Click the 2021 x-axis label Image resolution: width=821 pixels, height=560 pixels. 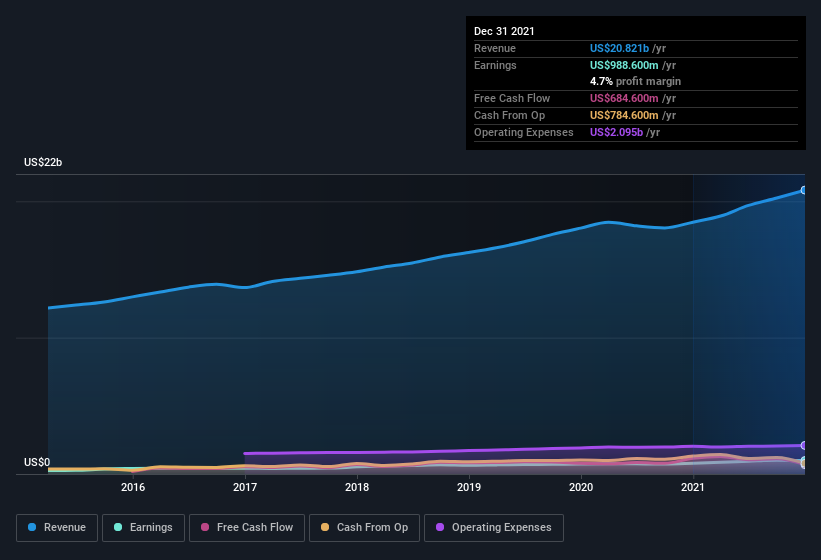[693, 487]
